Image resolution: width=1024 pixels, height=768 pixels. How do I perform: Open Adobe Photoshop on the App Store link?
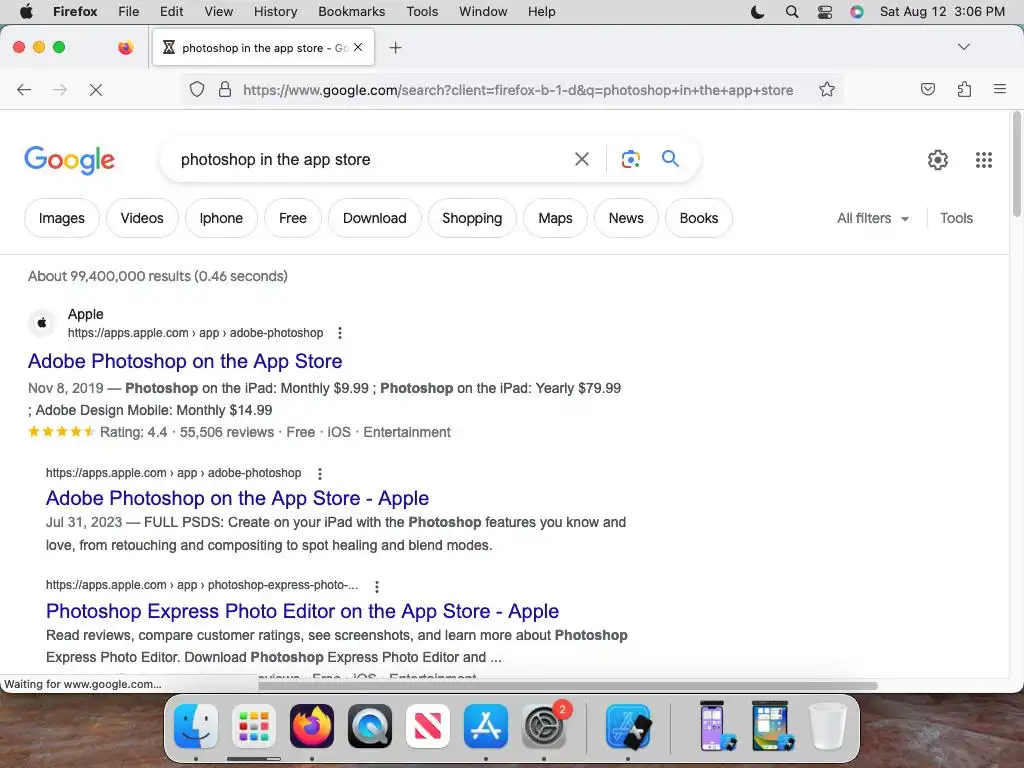pos(185,361)
